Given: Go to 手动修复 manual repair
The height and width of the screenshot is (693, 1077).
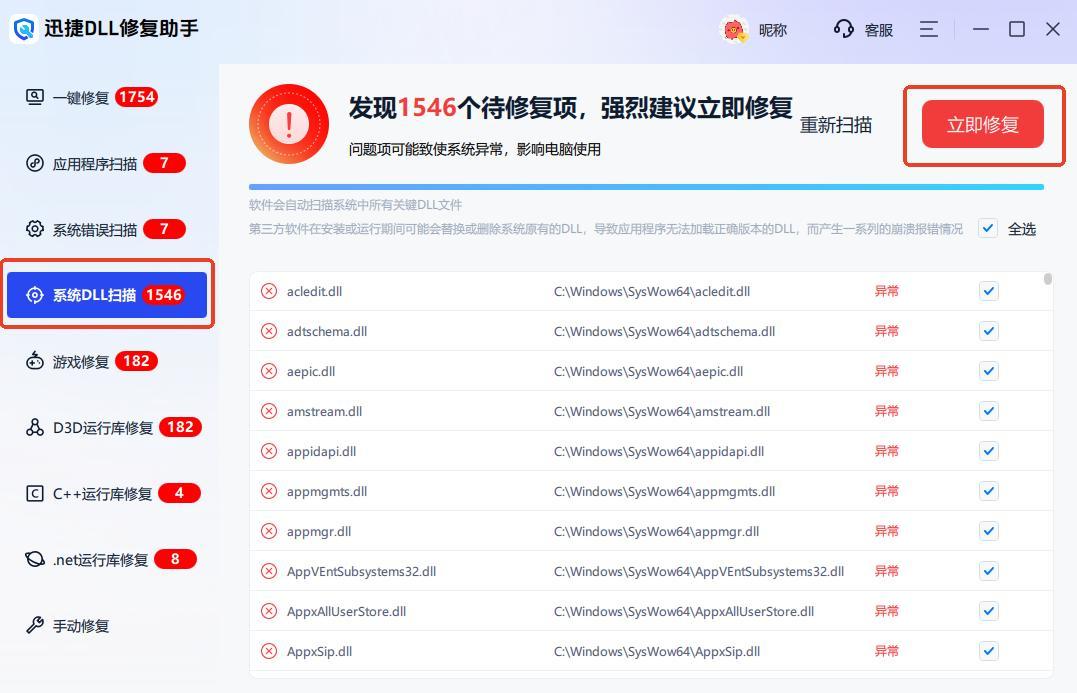Looking at the screenshot, I should [x=80, y=625].
